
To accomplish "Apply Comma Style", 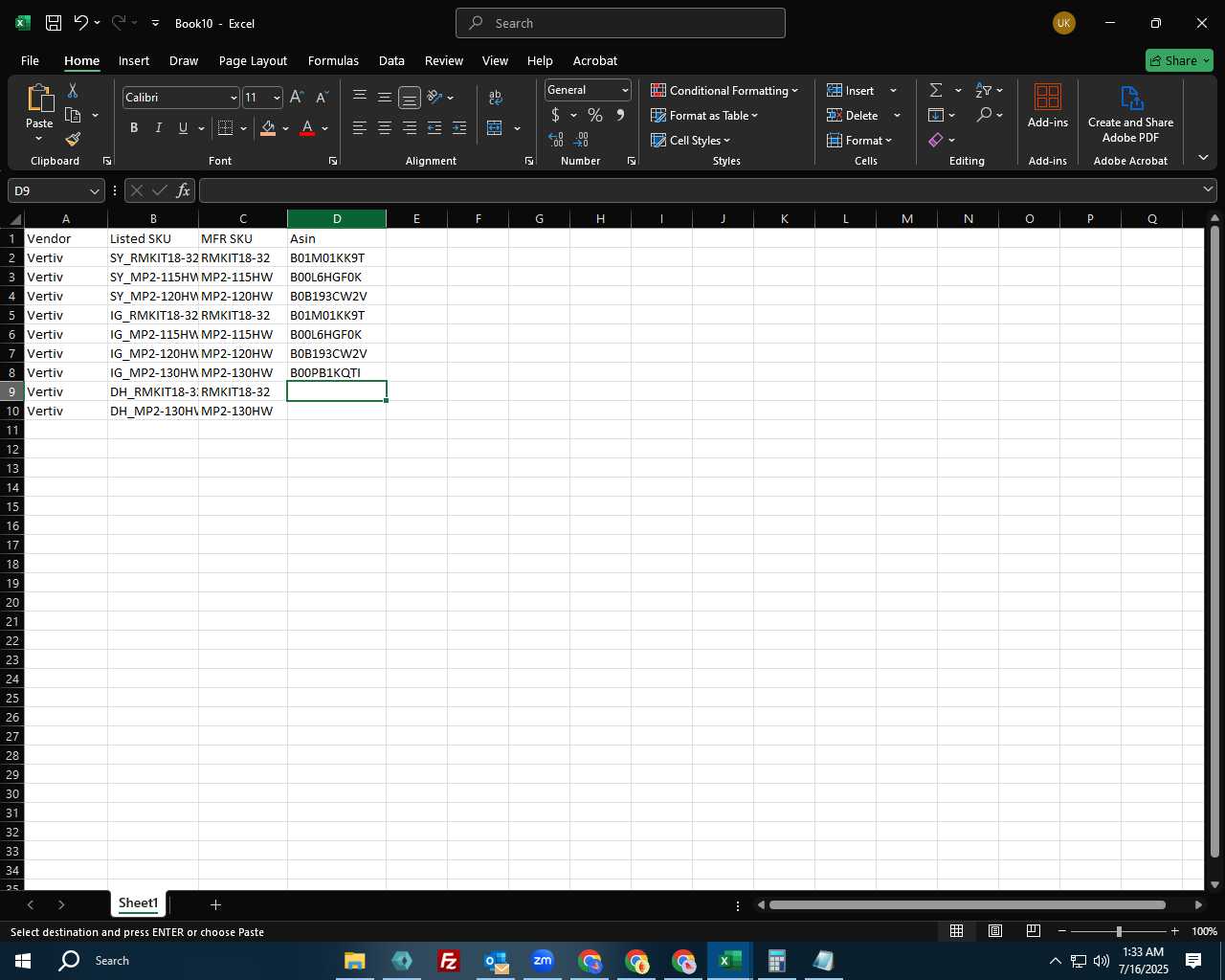I will [x=620, y=115].
